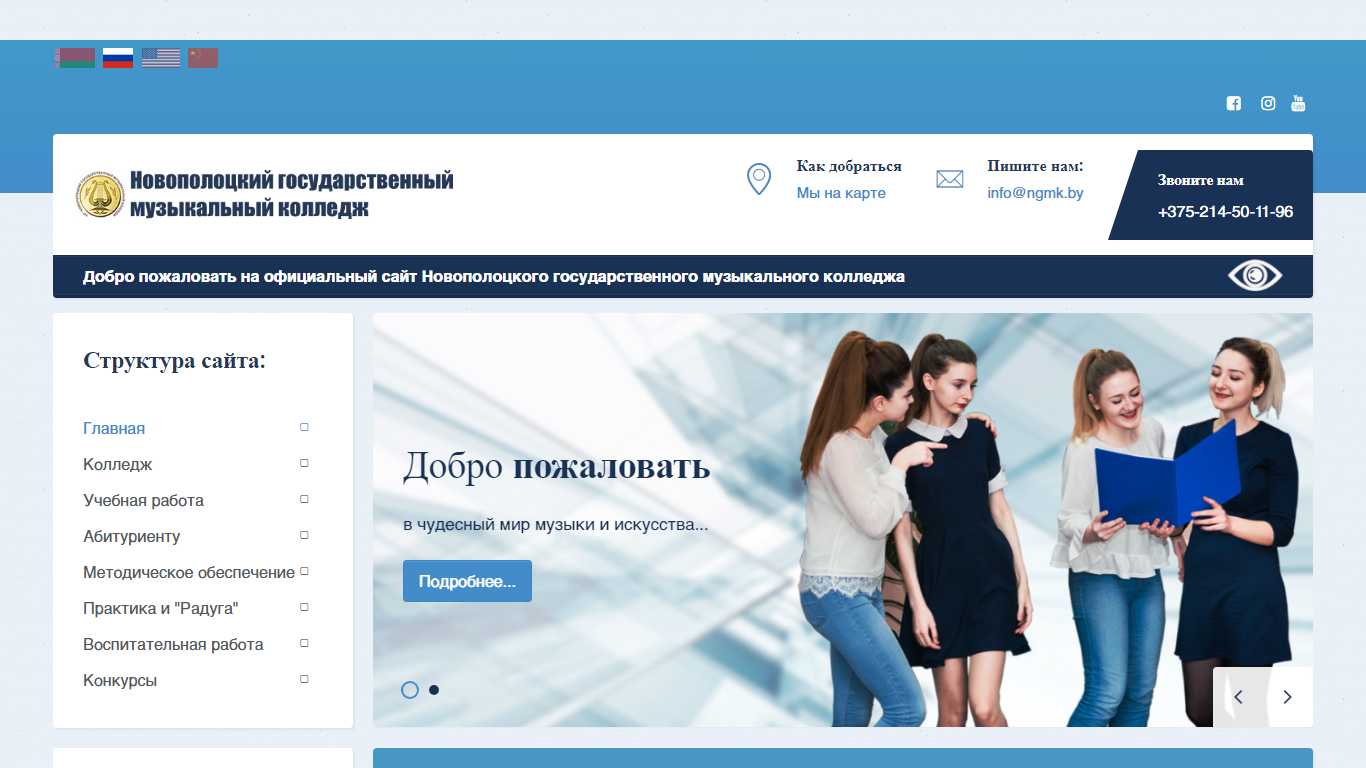The width and height of the screenshot is (1366, 768).
Task: Open the Конкурсы menu item
Action: (x=120, y=680)
